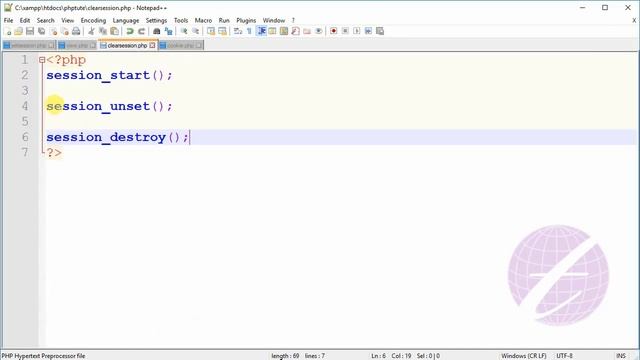The image size is (640, 360).
Task: Click the Open file folder icon
Action: 18,31
